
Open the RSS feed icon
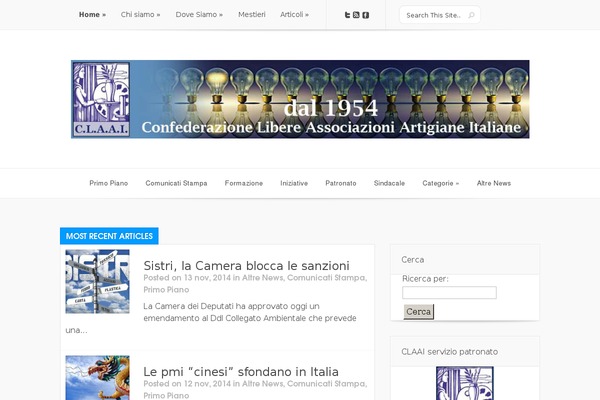tap(356, 15)
